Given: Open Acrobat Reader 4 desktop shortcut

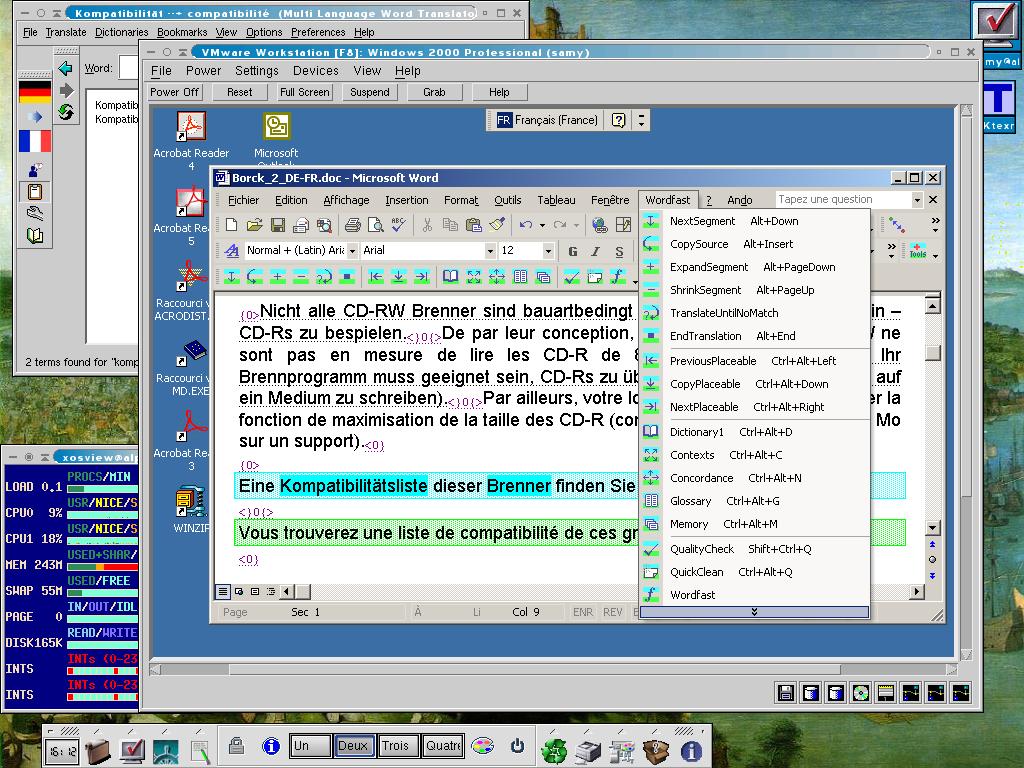Looking at the screenshot, I should tap(191, 141).
